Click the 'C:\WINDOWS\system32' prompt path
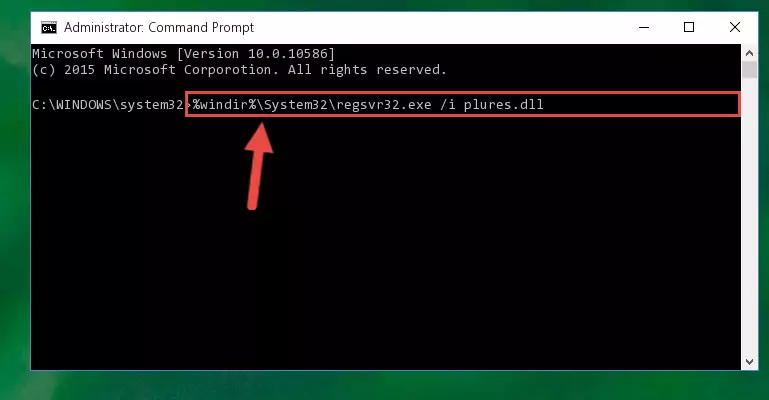Screen dimensions: 769x400 107,104
